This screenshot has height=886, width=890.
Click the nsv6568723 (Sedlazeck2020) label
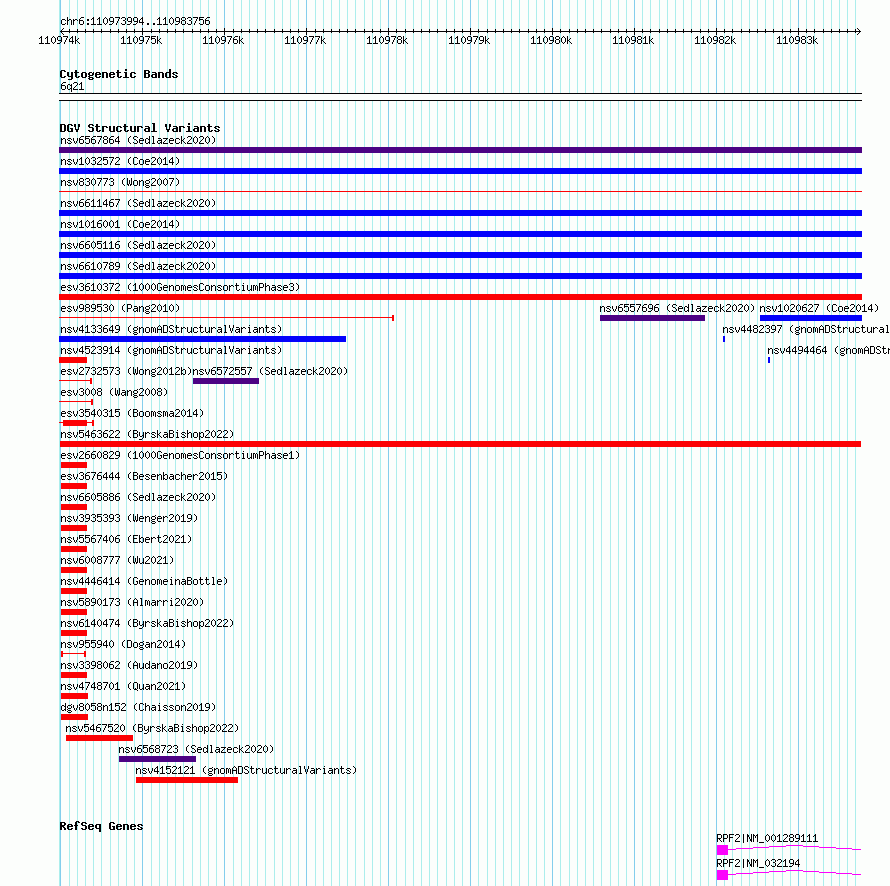coord(196,749)
